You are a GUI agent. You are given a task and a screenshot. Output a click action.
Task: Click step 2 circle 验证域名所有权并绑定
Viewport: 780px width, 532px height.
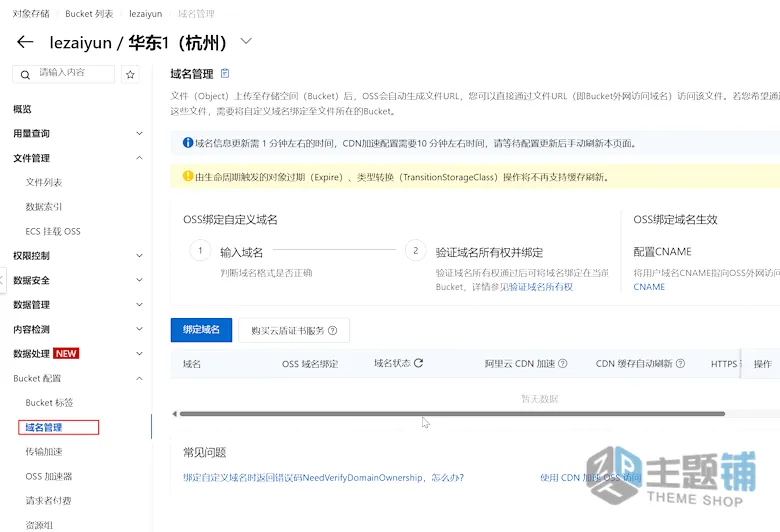click(x=415, y=250)
